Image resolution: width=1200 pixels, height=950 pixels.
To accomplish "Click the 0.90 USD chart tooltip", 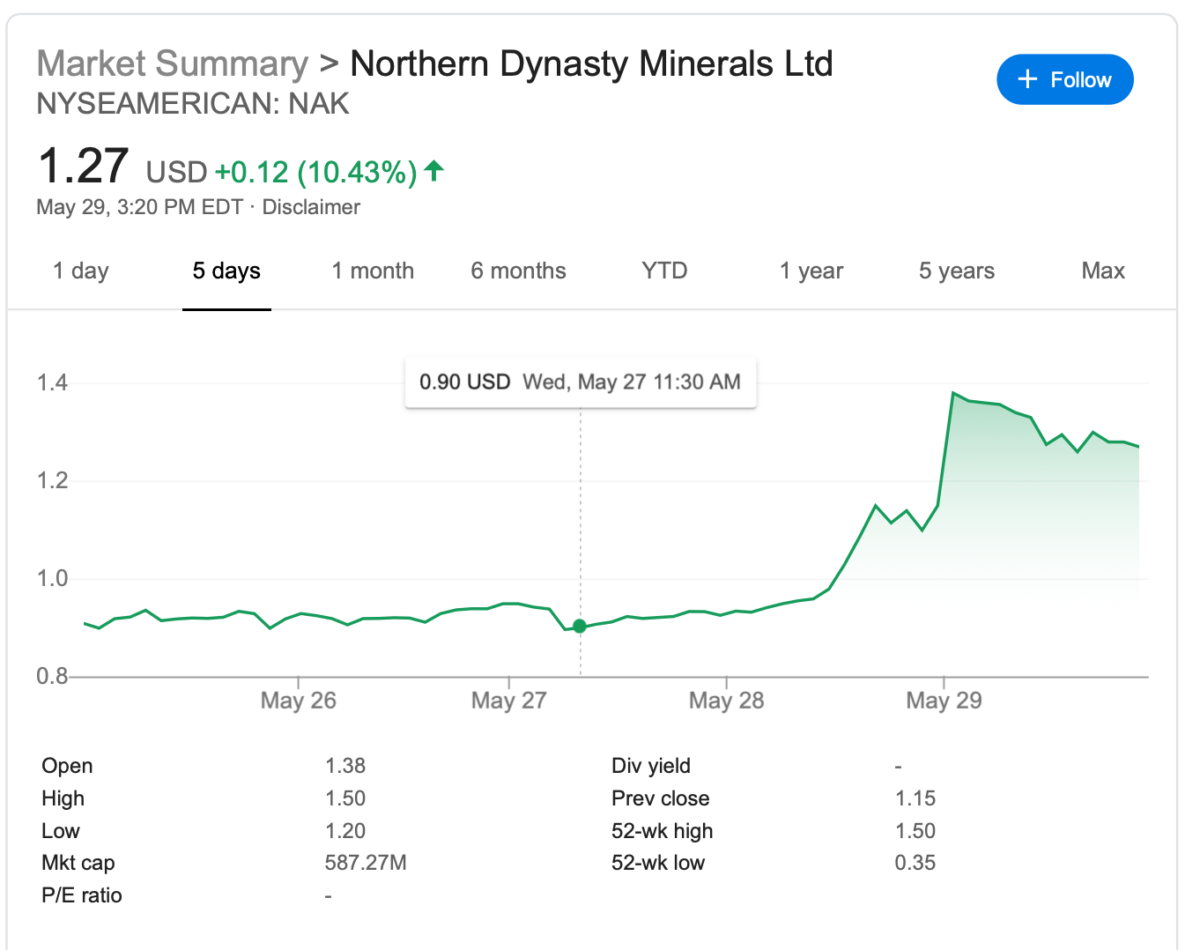I will (x=580, y=382).
